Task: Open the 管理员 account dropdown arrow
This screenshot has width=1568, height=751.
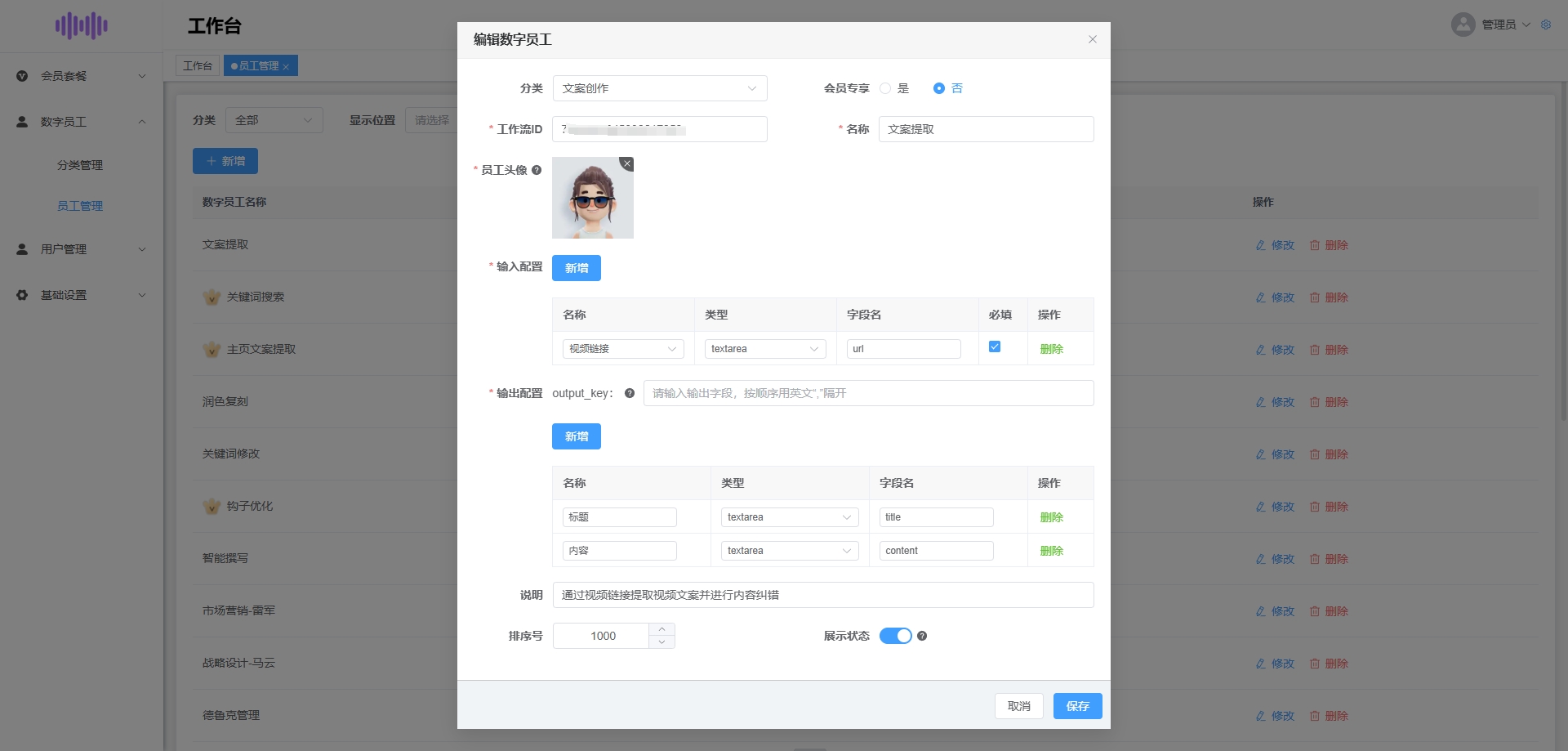Action: [x=1526, y=25]
